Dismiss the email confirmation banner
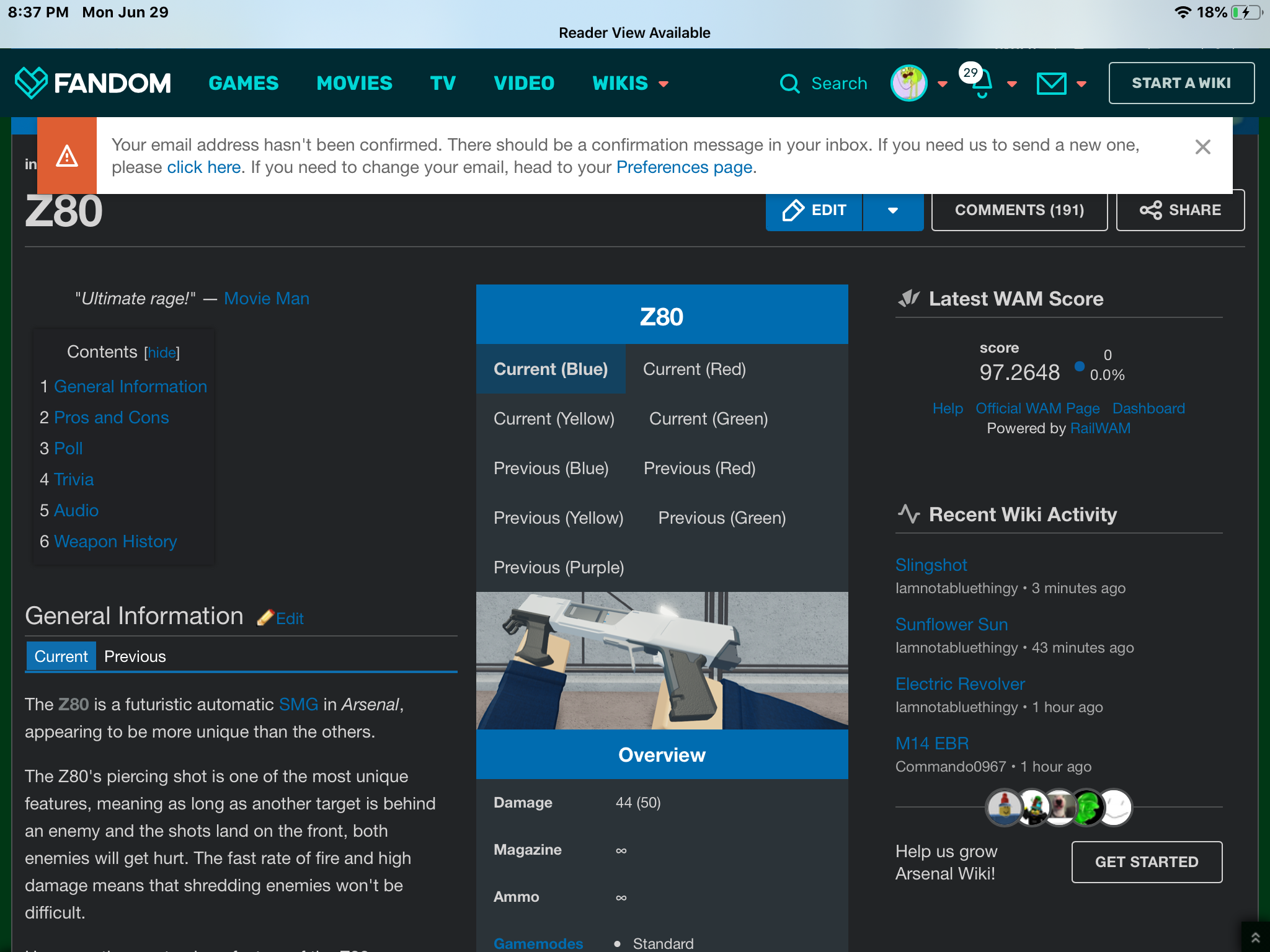 (1202, 147)
